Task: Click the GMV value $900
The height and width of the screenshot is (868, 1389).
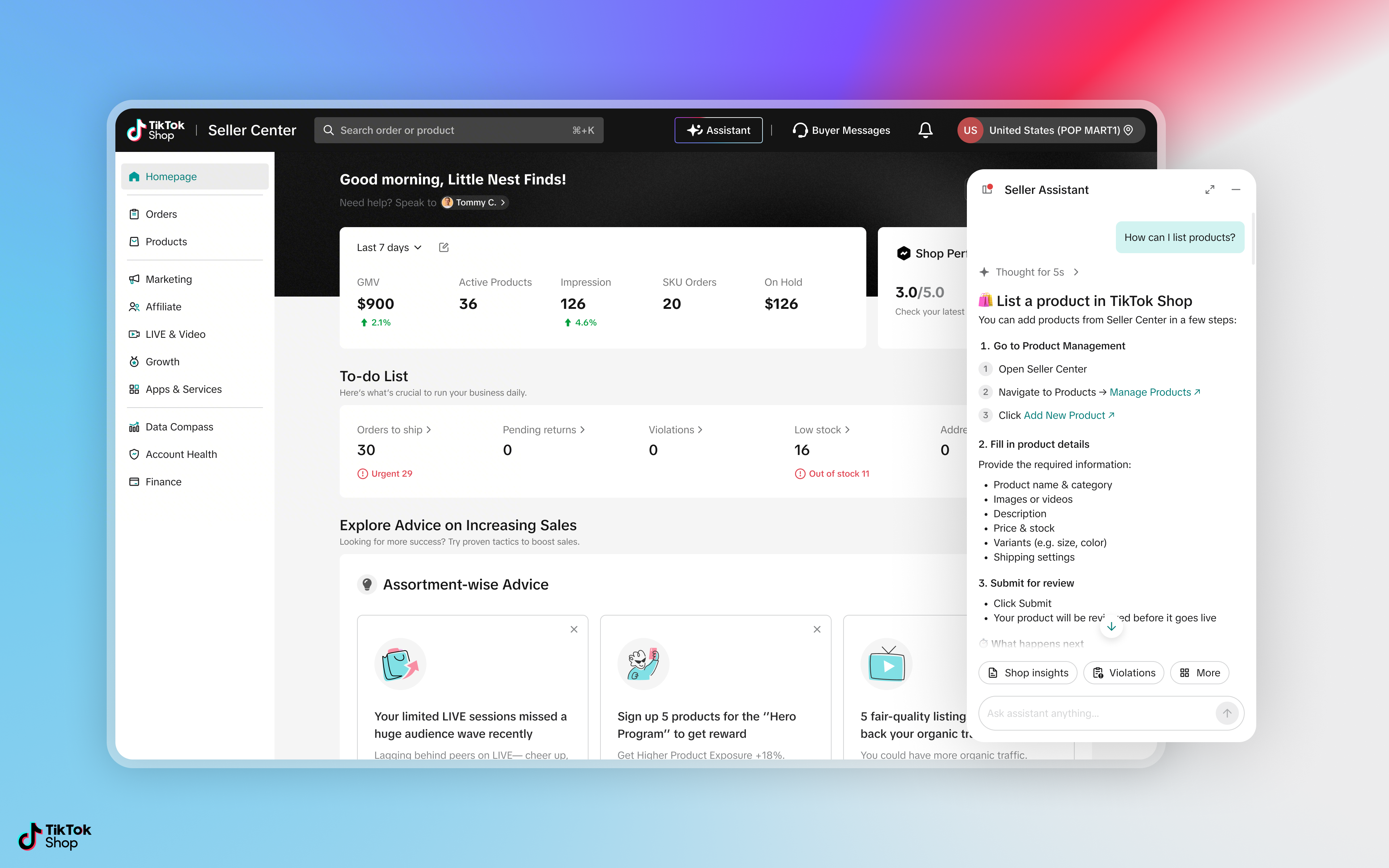Action: (x=375, y=304)
